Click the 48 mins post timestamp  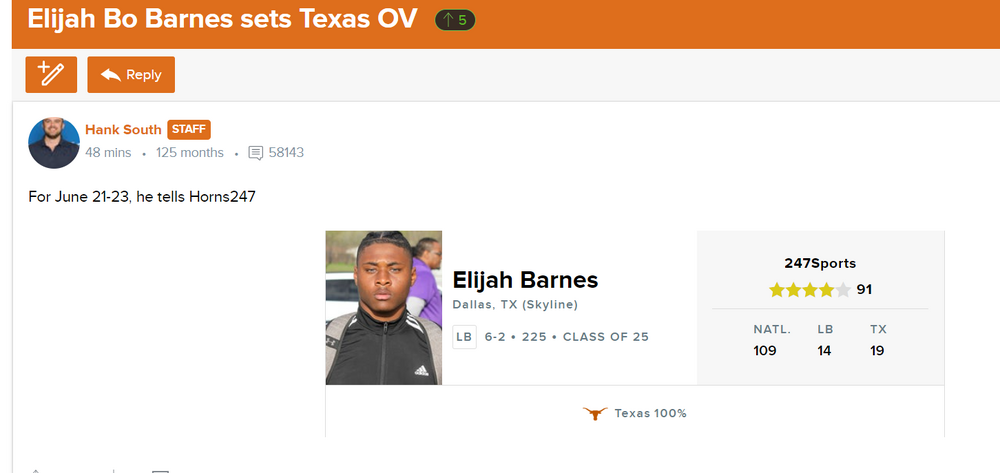click(109, 153)
